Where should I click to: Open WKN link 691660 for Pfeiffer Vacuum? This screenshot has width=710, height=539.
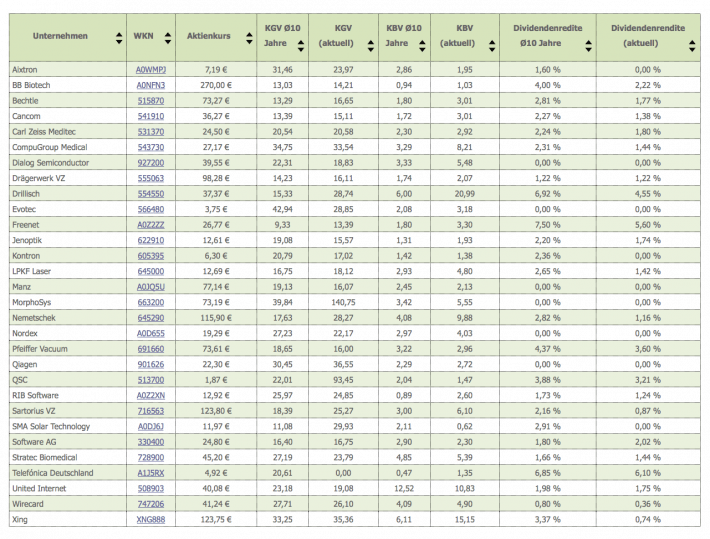tap(151, 349)
